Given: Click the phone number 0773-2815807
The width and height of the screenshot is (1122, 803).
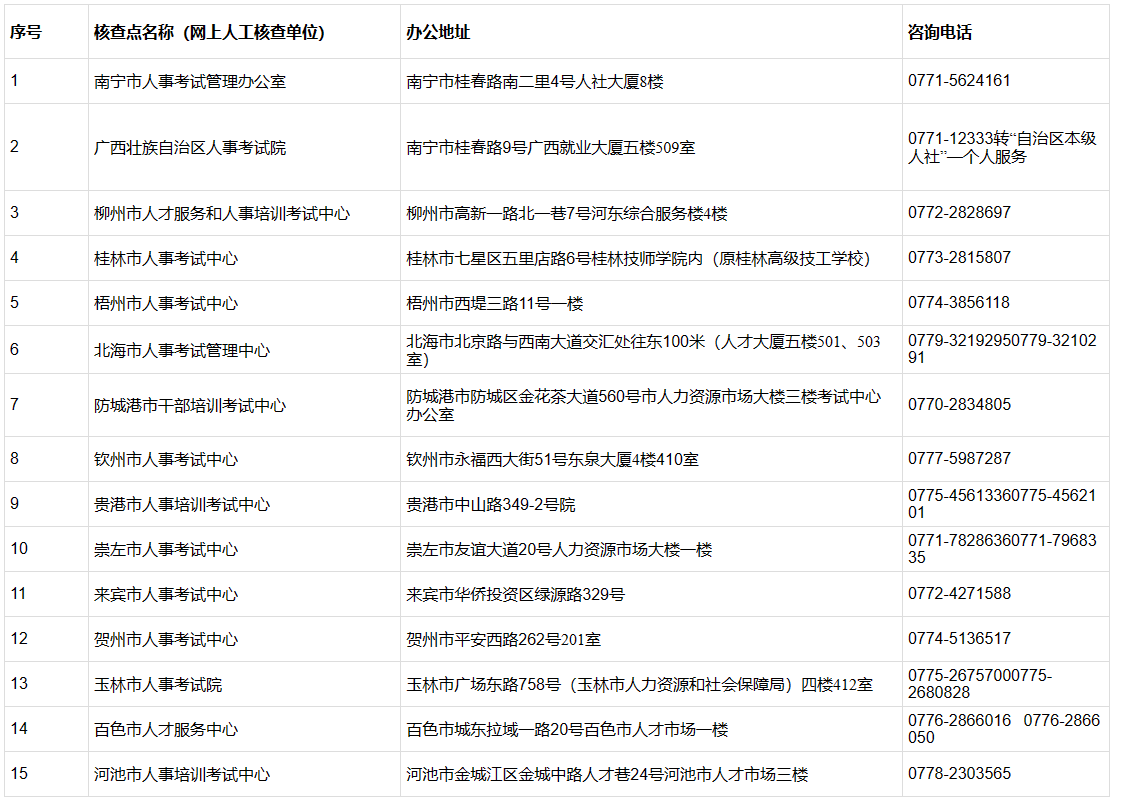Looking at the screenshot, I should click(944, 257).
